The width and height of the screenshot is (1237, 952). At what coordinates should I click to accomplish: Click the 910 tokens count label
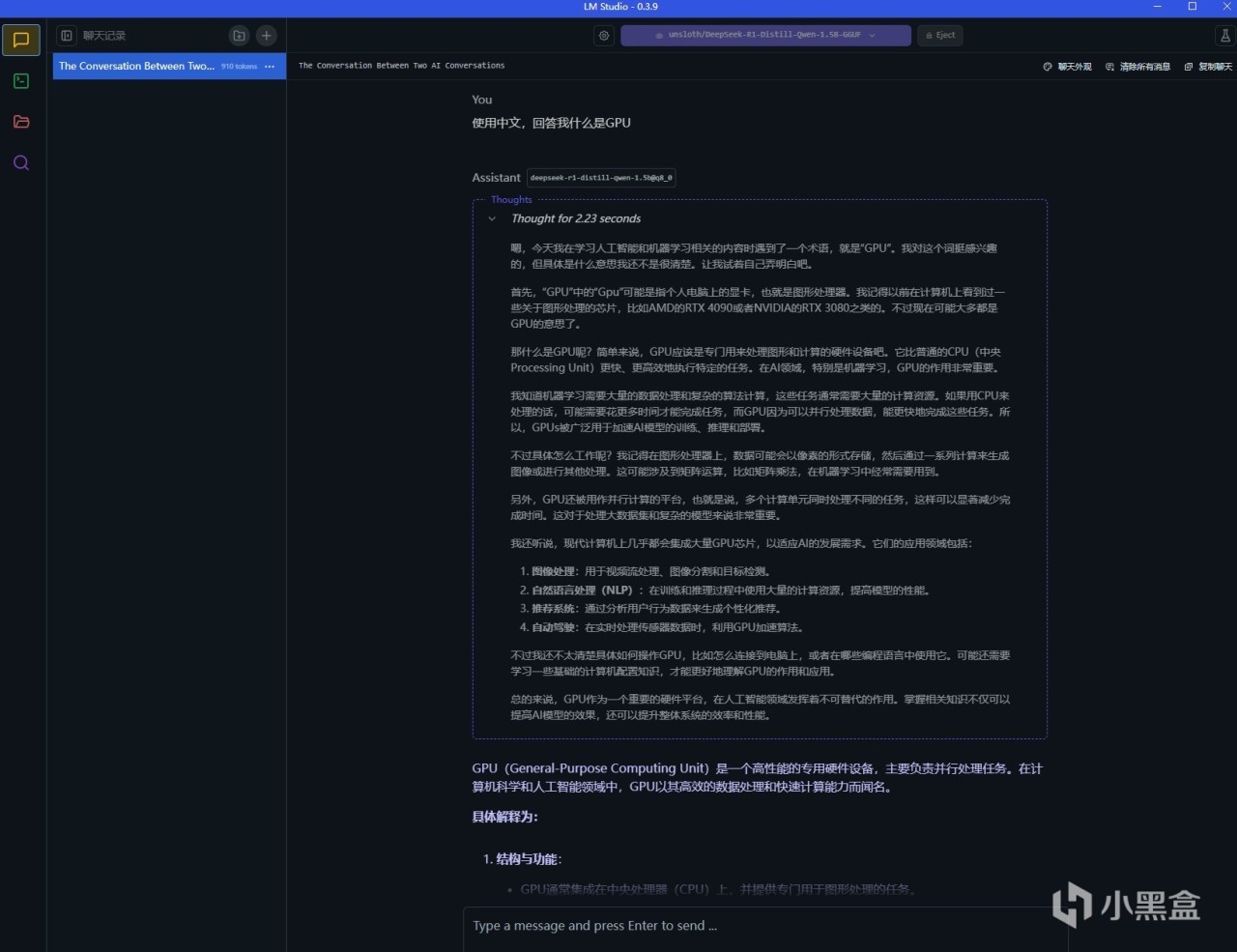[x=239, y=67]
